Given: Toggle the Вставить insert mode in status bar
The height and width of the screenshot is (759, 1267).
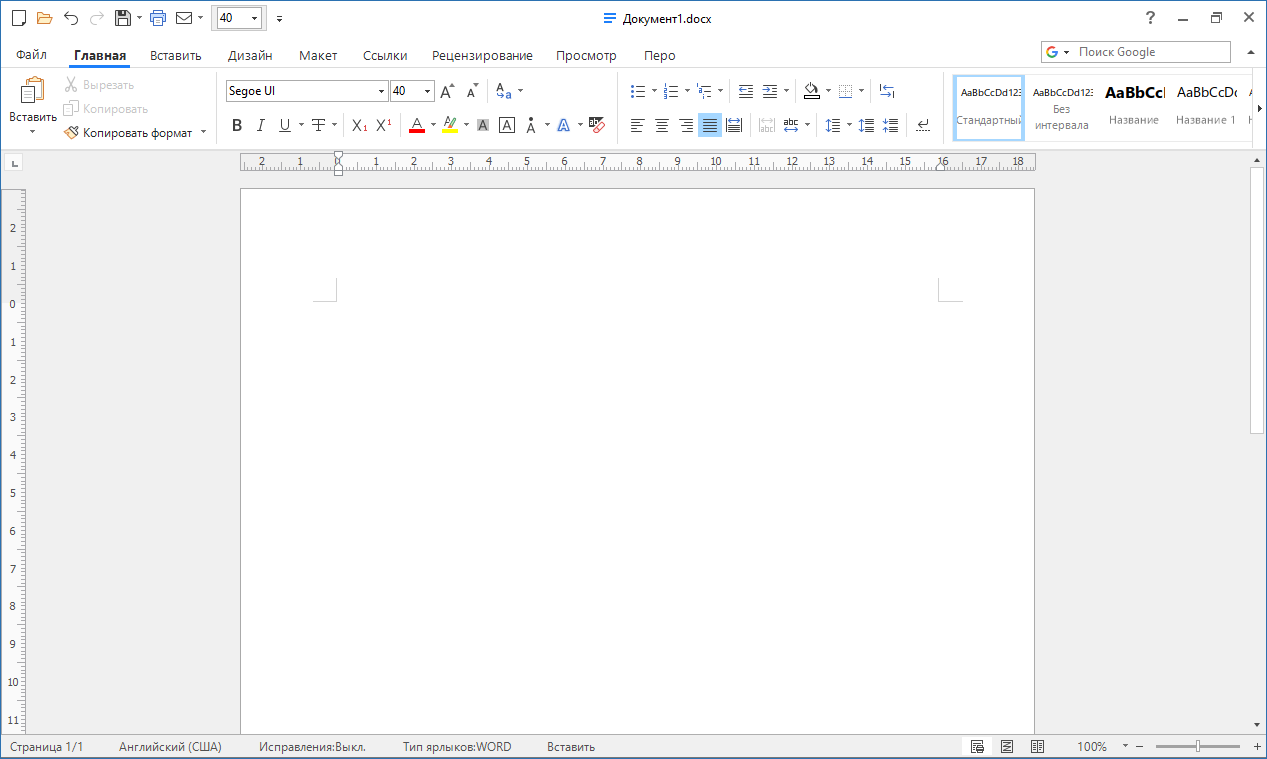Looking at the screenshot, I should coord(571,747).
